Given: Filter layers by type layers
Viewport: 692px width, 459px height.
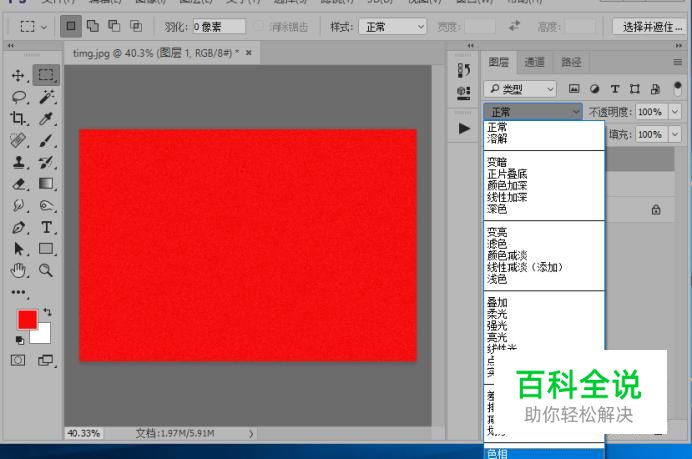Looking at the screenshot, I should [x=615, y=89].
